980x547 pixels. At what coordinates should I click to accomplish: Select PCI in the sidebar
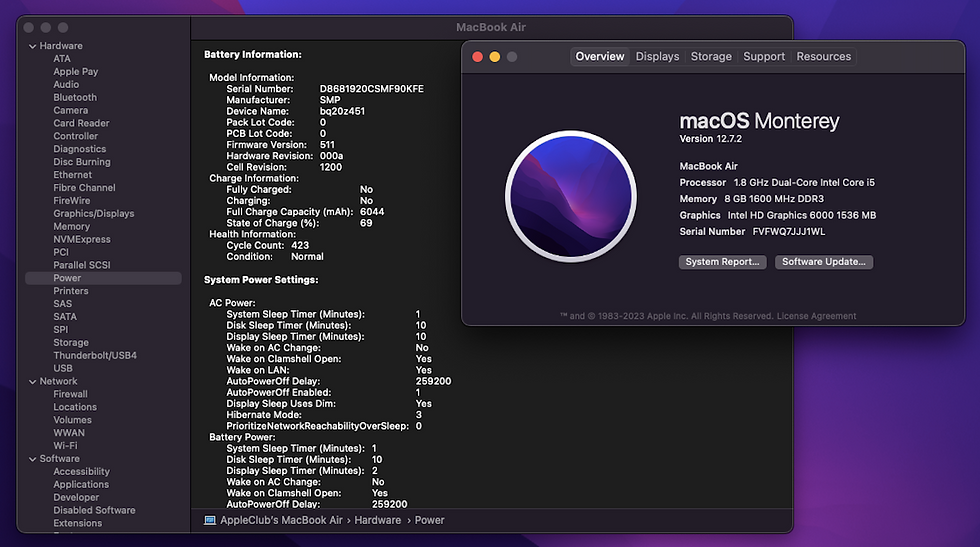tap(61, 253)
